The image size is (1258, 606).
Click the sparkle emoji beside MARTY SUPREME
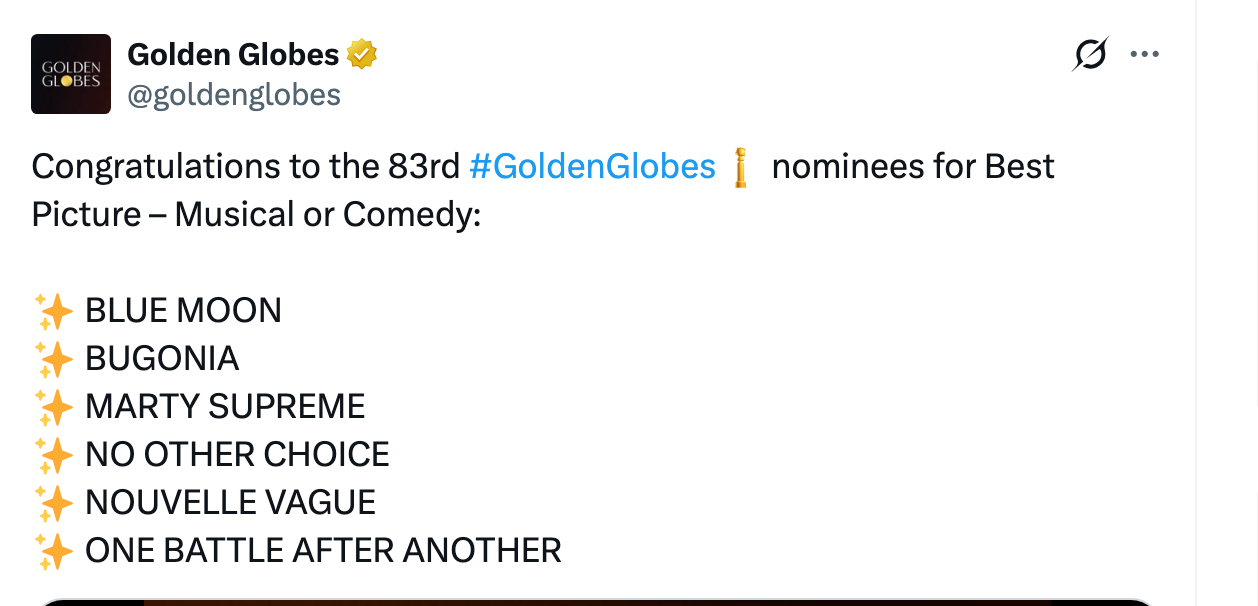54,407
